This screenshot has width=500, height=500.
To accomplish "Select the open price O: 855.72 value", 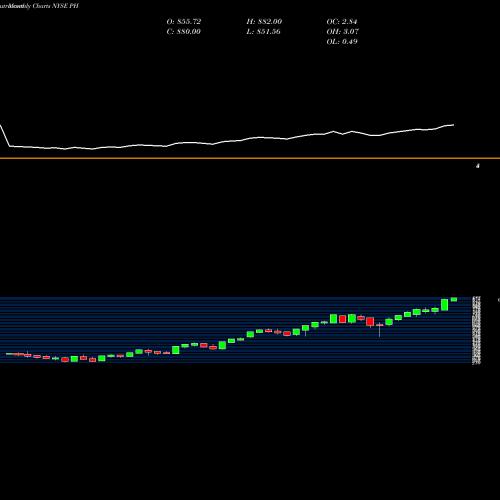I will [x=184, y=22].
